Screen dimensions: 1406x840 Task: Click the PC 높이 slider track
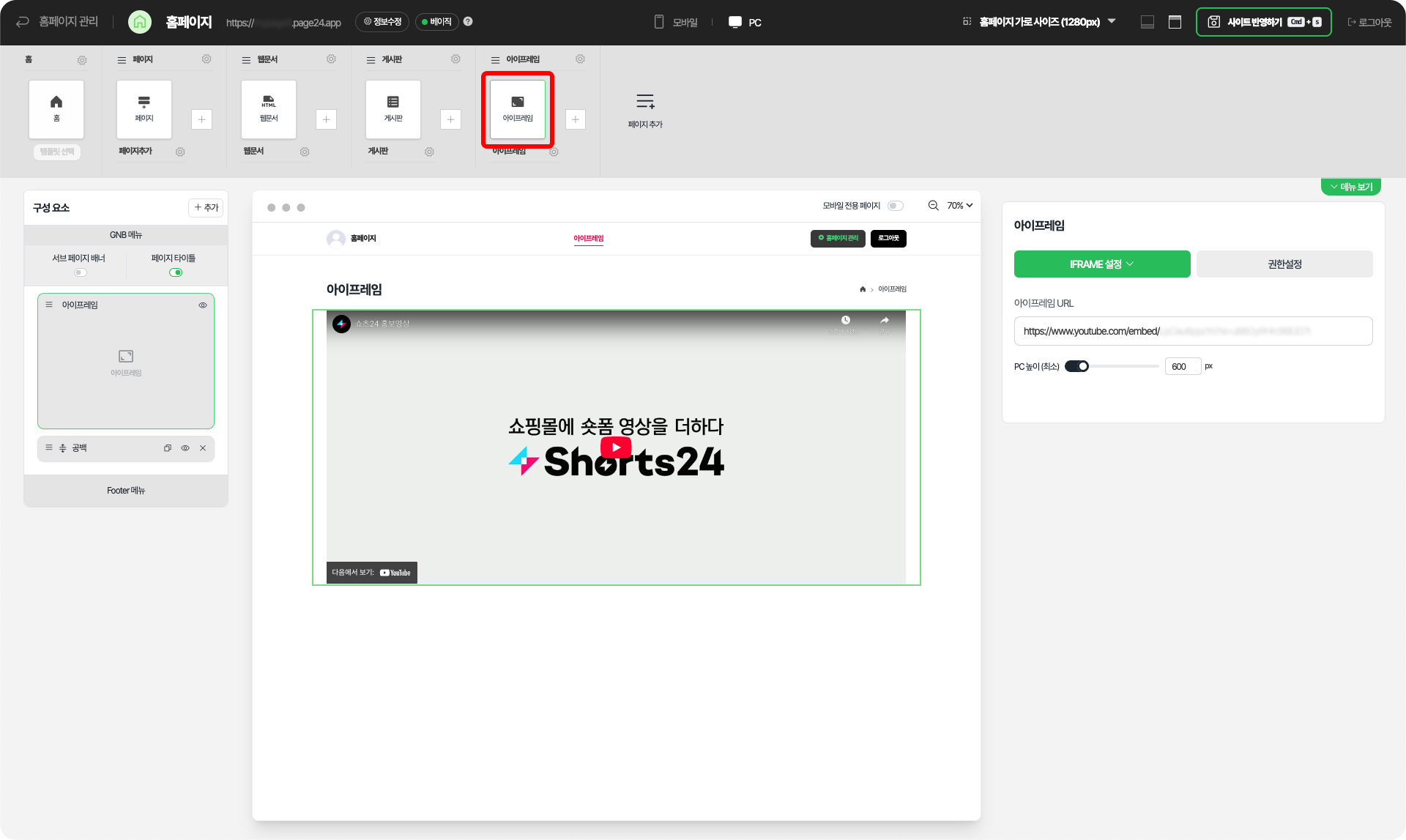pos(1124,366)
